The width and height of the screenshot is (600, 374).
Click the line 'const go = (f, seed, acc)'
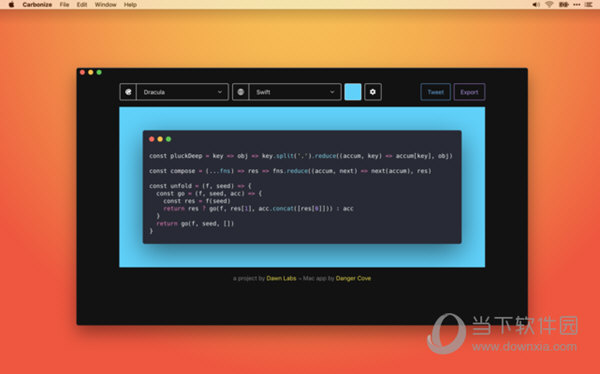pos(209,193)
